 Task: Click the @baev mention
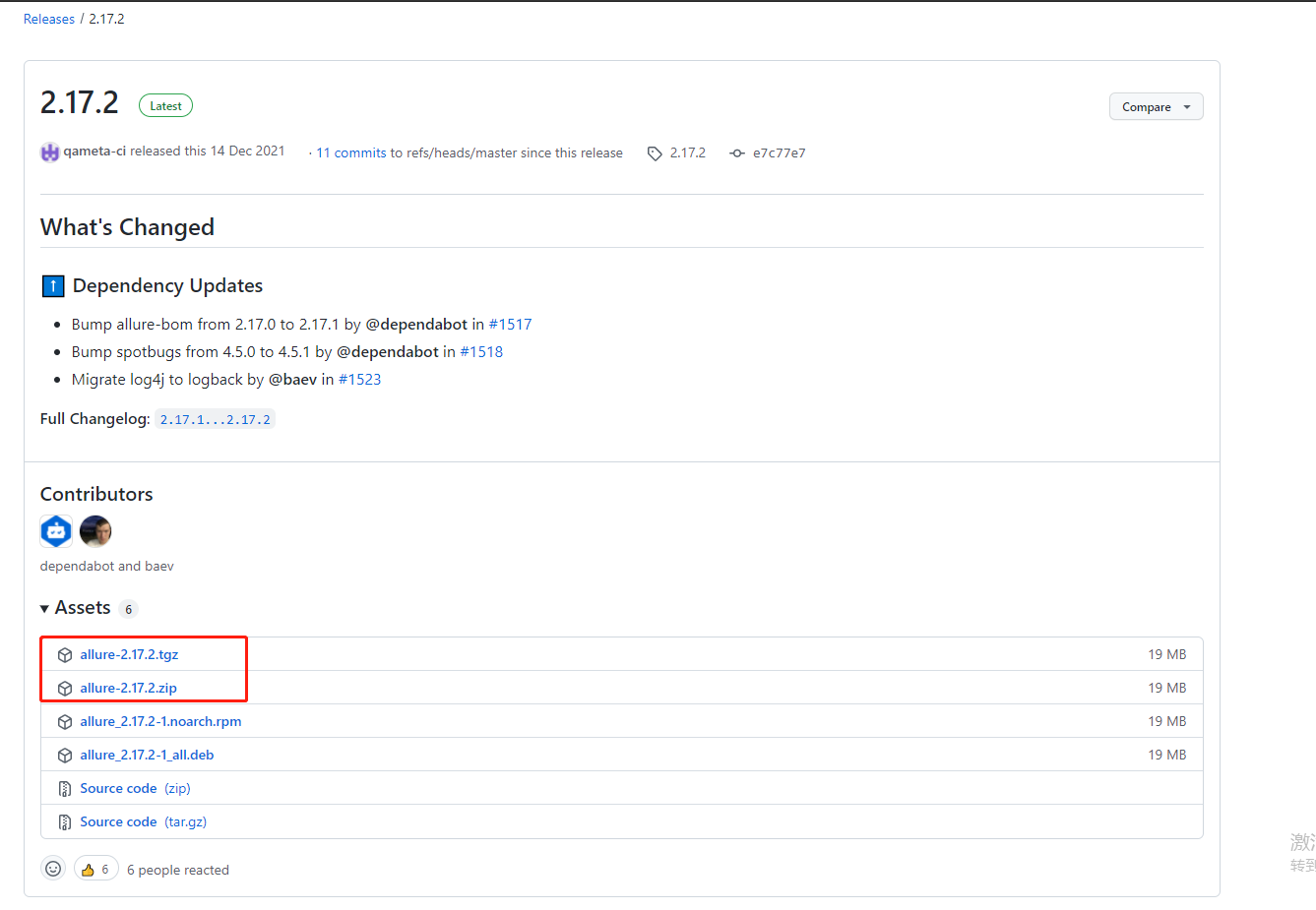[292, 379]
